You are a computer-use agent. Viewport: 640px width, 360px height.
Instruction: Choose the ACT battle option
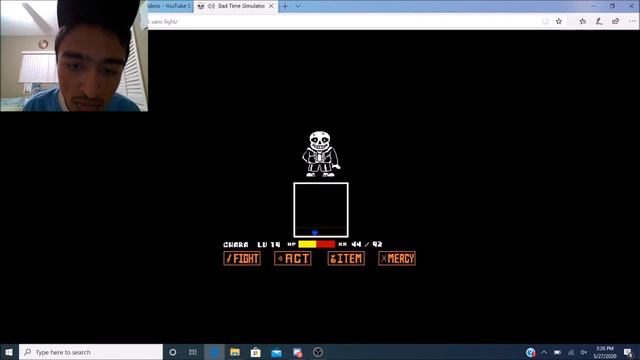[x=293, y=258]
